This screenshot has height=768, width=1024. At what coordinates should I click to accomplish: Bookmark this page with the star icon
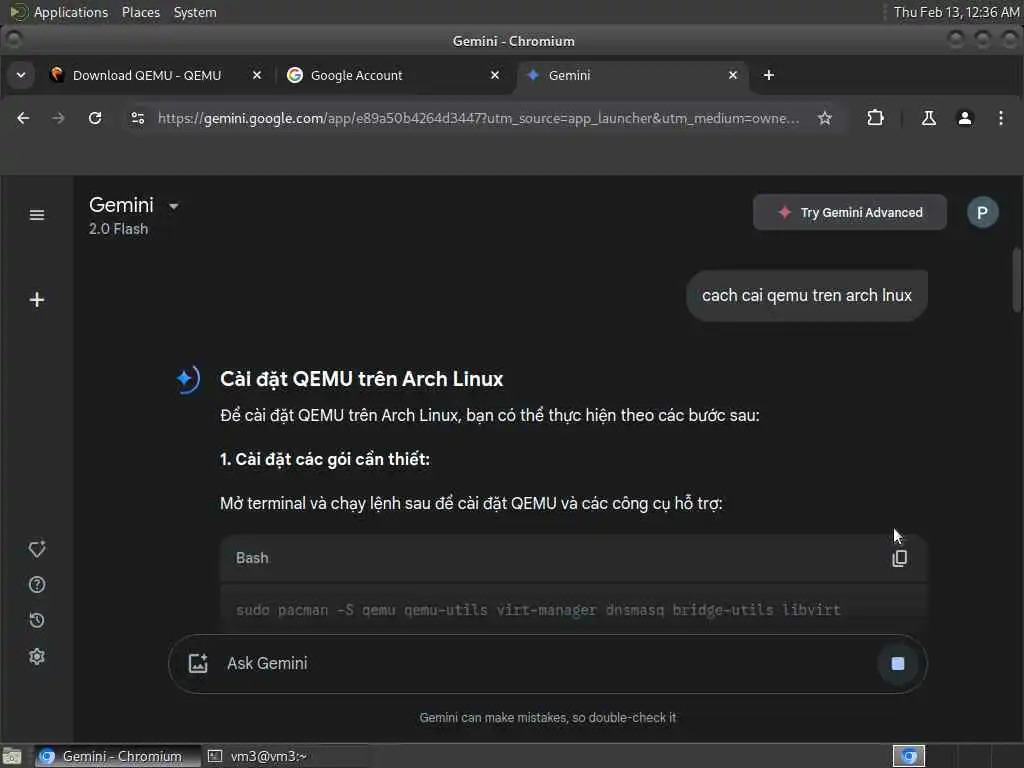tap(825, 118)
